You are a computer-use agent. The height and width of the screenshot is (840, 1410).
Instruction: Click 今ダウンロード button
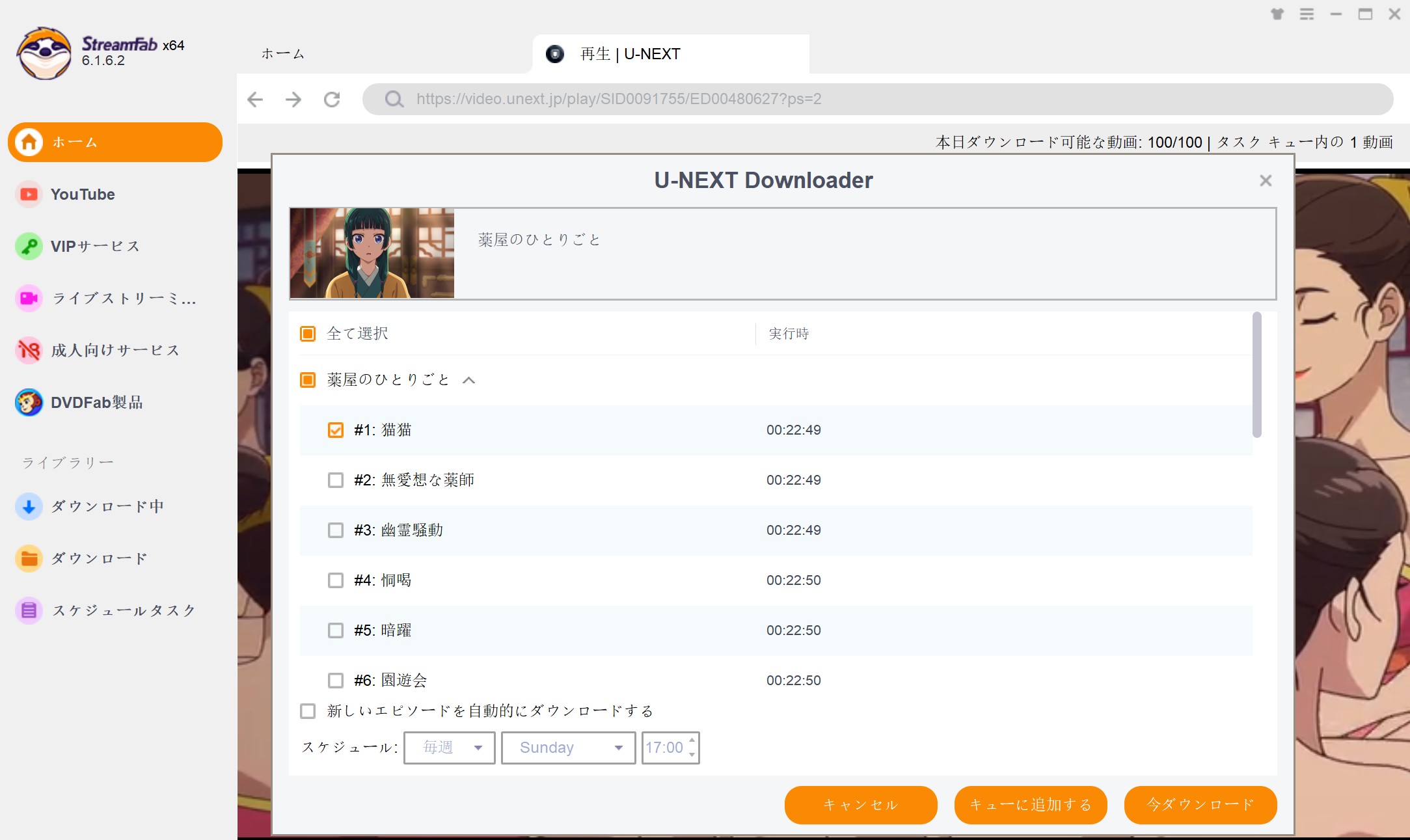[1200, 805]
